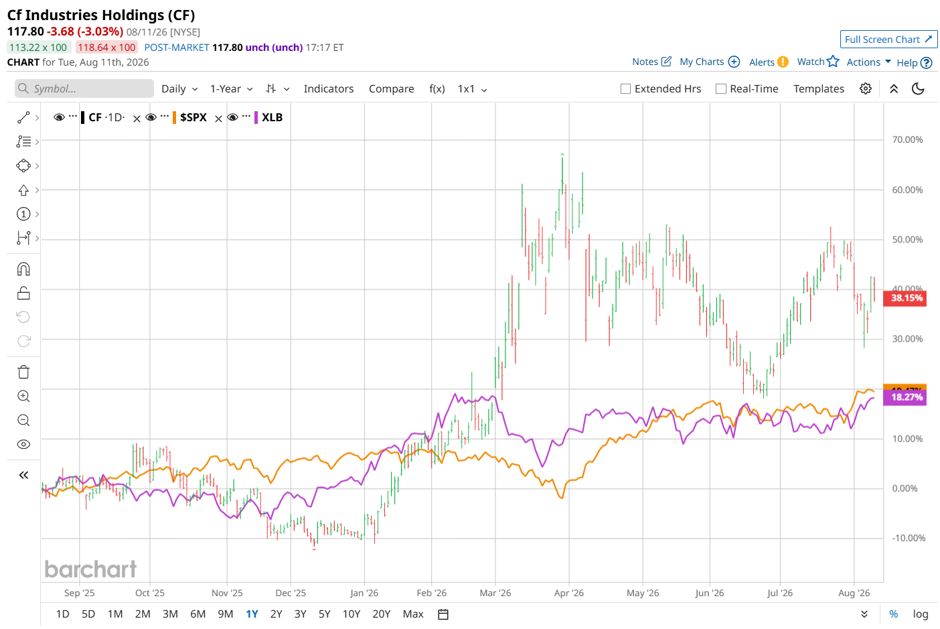Open XLB series options ellipsis

[246, 116]
